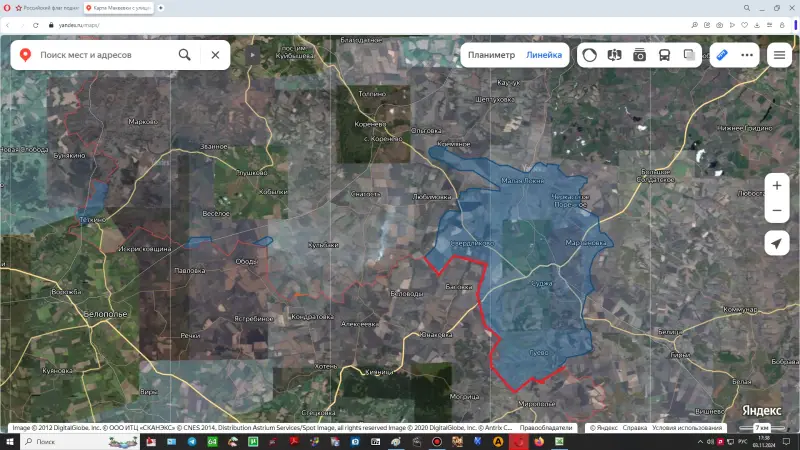Open the Windows Start menu
Image resolution: width=800 pixels, height=450 pixels.
[x=10, y=441]
